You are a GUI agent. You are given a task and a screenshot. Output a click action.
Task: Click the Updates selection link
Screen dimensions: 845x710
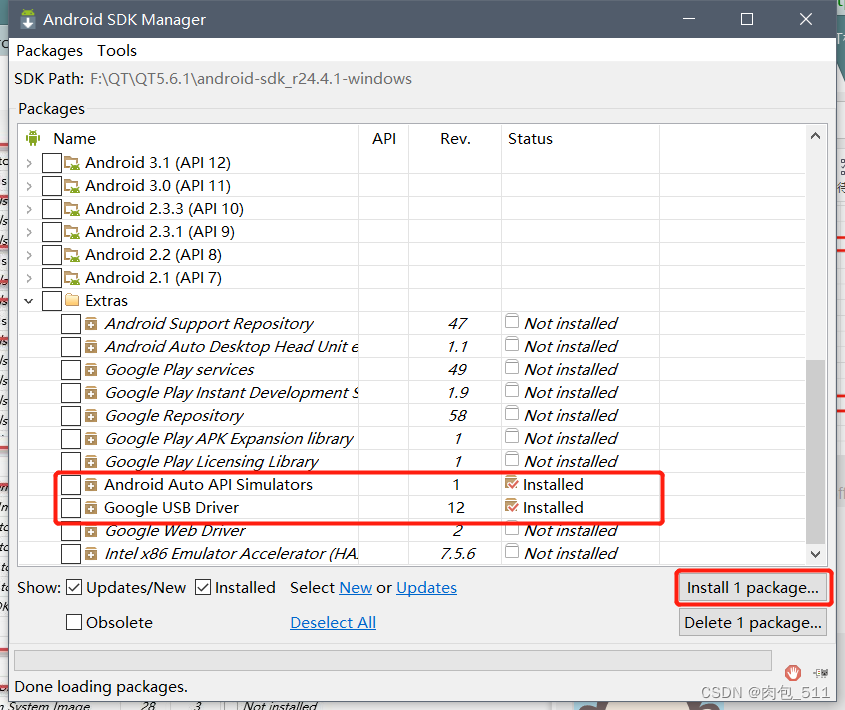tap(426, 588)
